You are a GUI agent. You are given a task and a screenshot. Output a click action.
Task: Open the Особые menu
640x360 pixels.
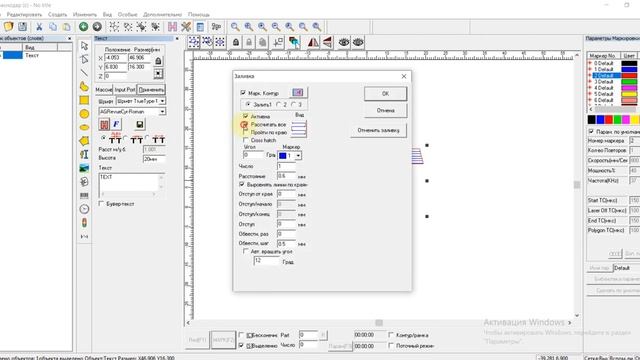pyautogui.click(x=127, y=14)
